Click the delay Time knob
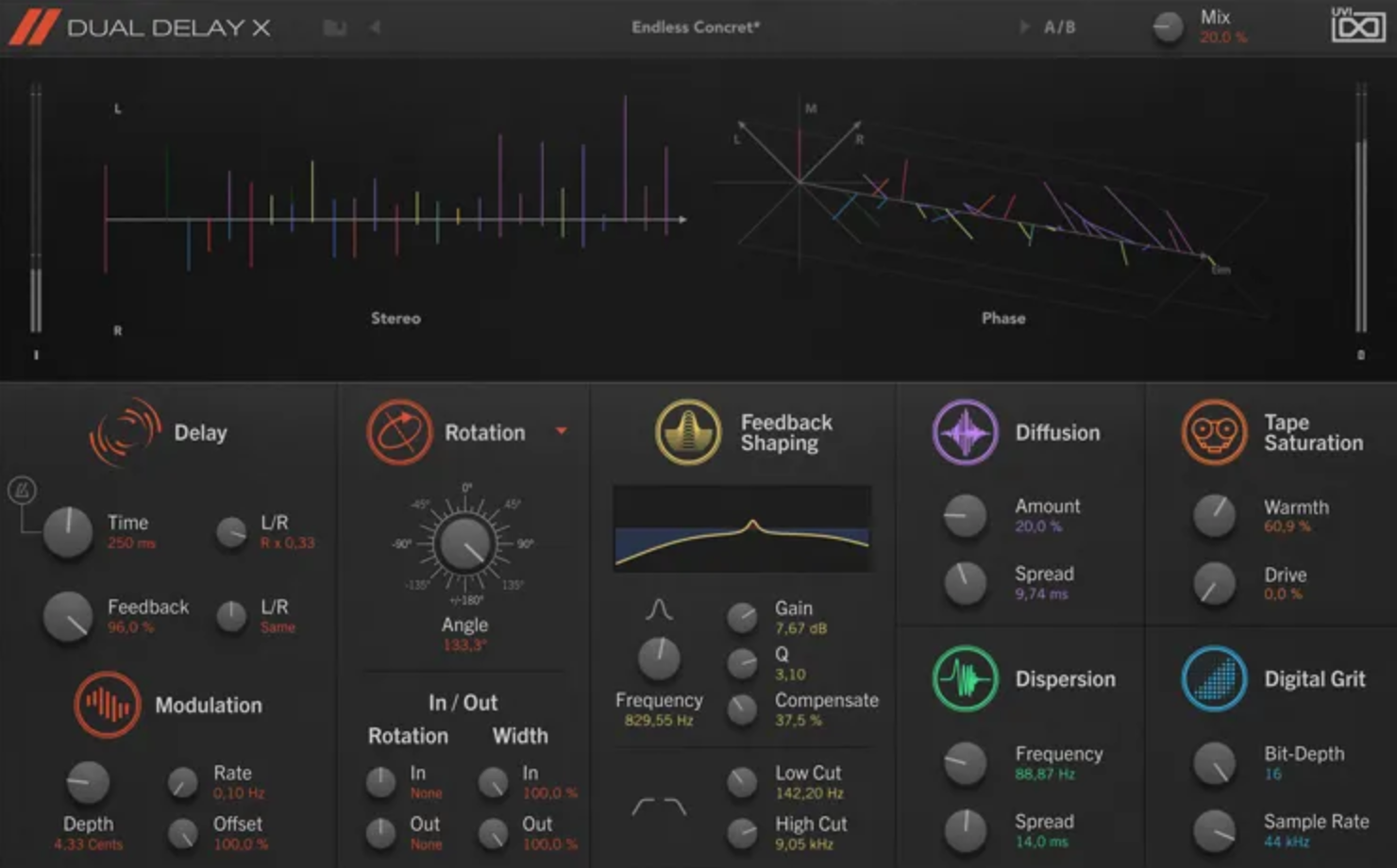The width and height of the screenshot is (1397, 868). [68, 531]
